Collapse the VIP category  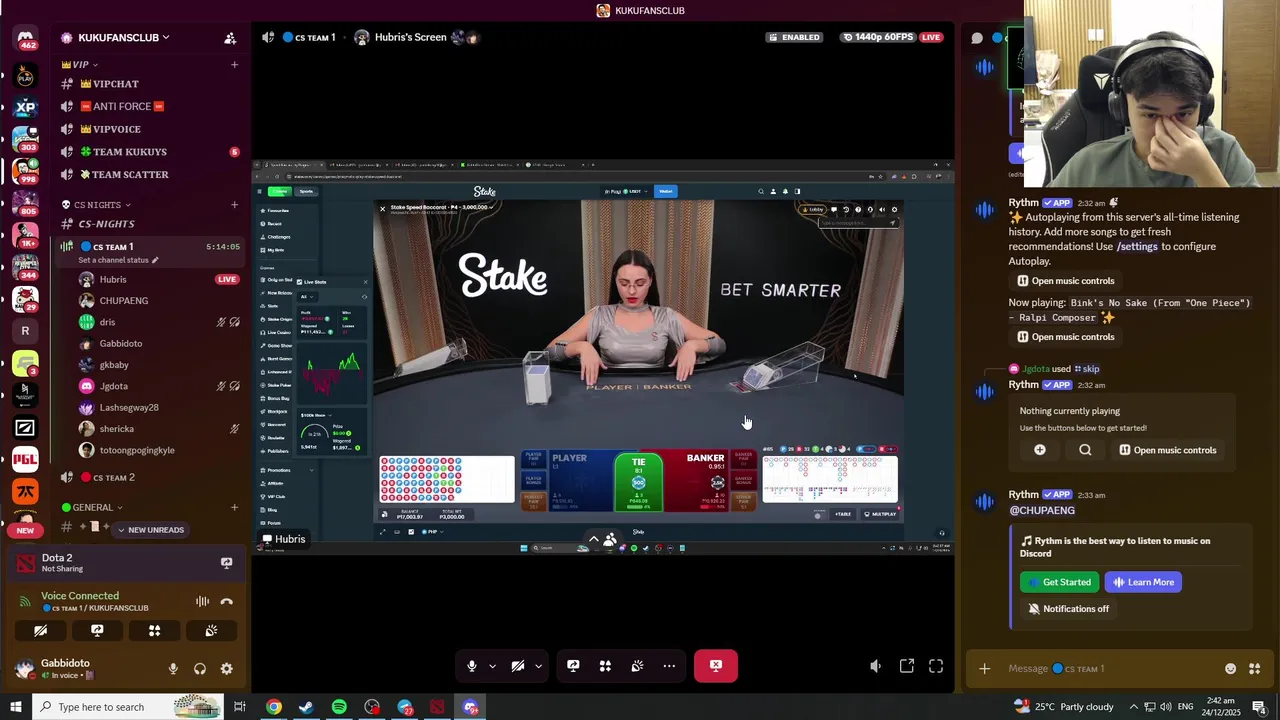click(80, 65)
